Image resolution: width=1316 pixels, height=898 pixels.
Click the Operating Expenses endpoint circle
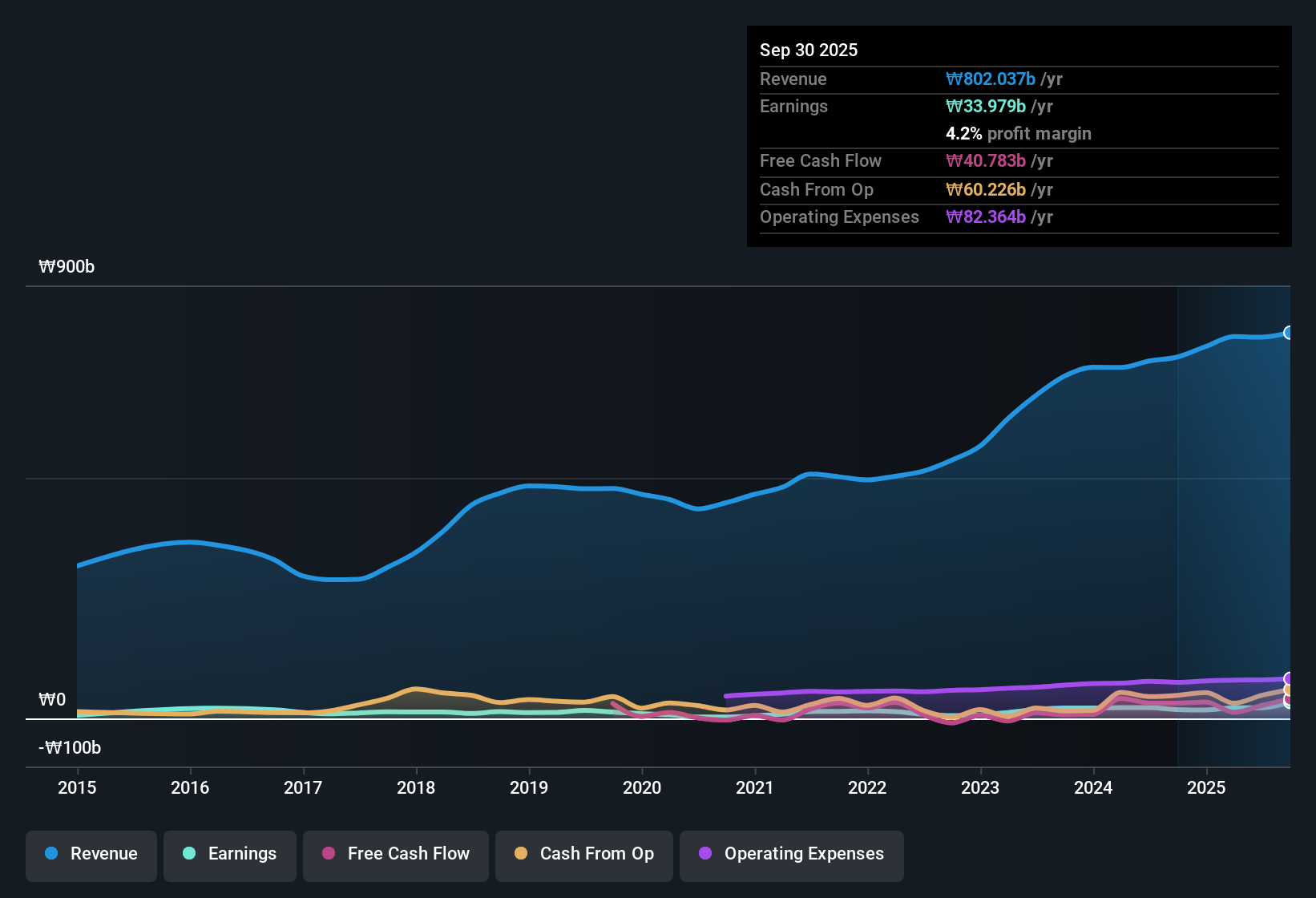click(1289, 678)
